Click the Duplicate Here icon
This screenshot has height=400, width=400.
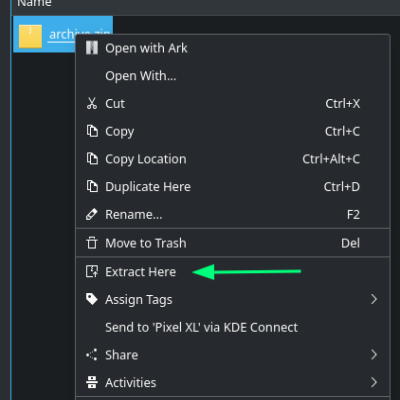point(92,186)
